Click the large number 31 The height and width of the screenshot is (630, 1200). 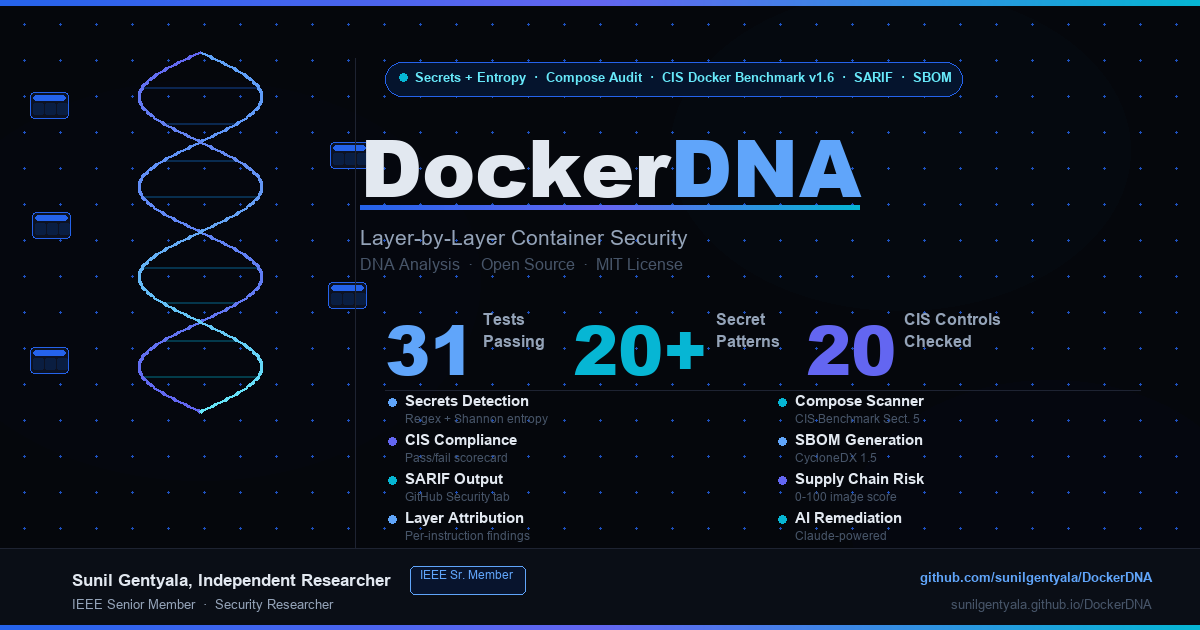[428, 351]
